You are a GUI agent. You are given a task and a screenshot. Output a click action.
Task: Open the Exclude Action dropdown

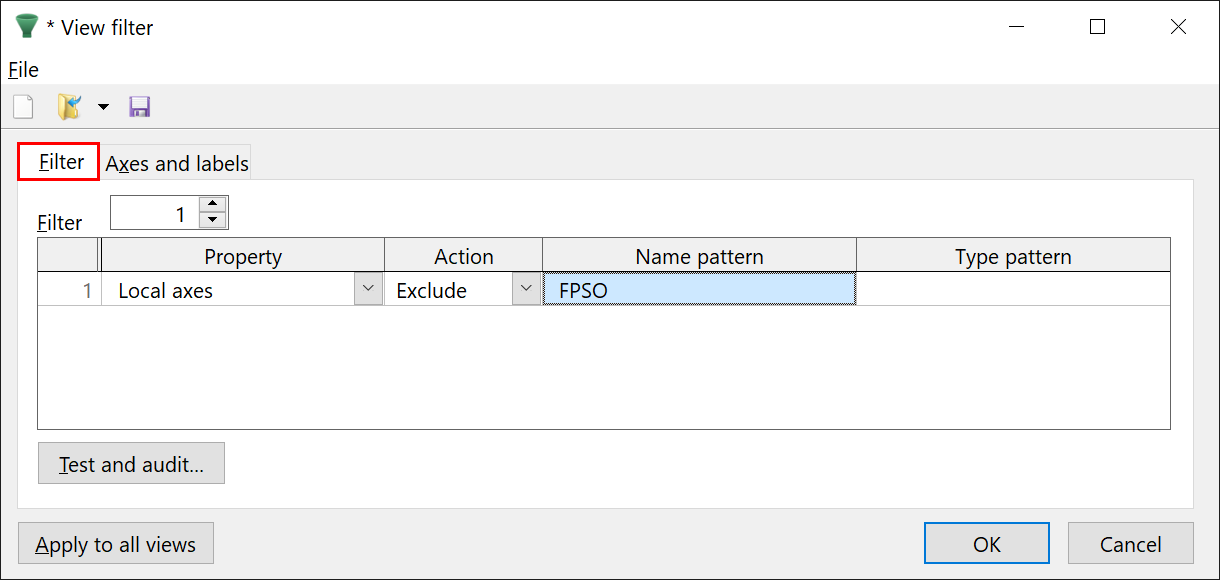[527, 290]
